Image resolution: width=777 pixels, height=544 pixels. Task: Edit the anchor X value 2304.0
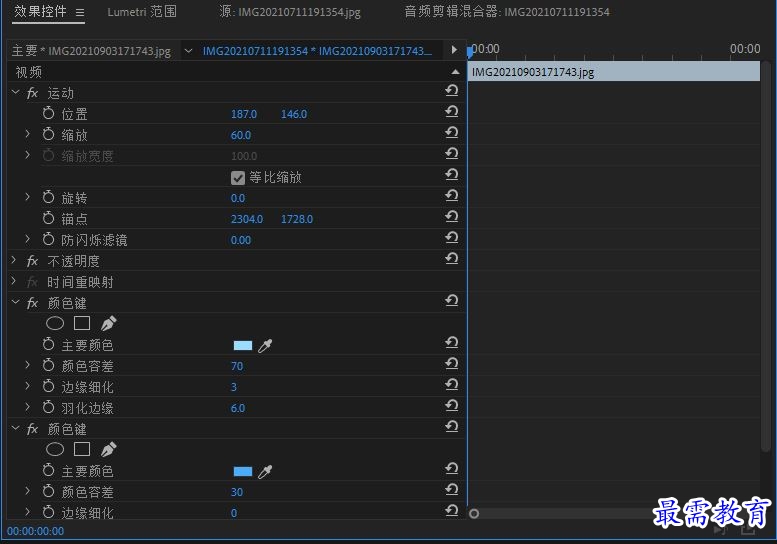tap(247, 219)
